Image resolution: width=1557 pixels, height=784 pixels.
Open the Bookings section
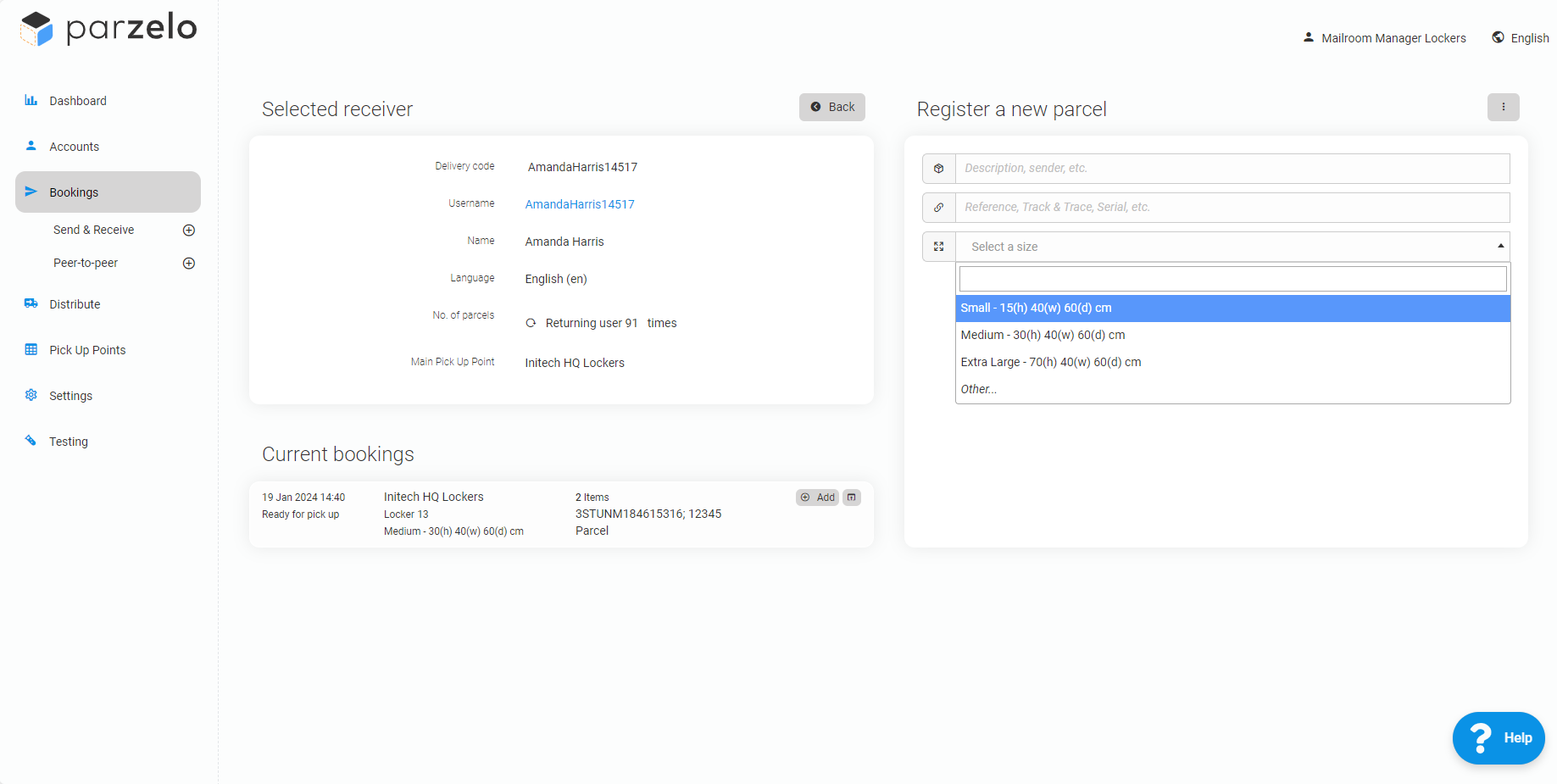[108, 192]
